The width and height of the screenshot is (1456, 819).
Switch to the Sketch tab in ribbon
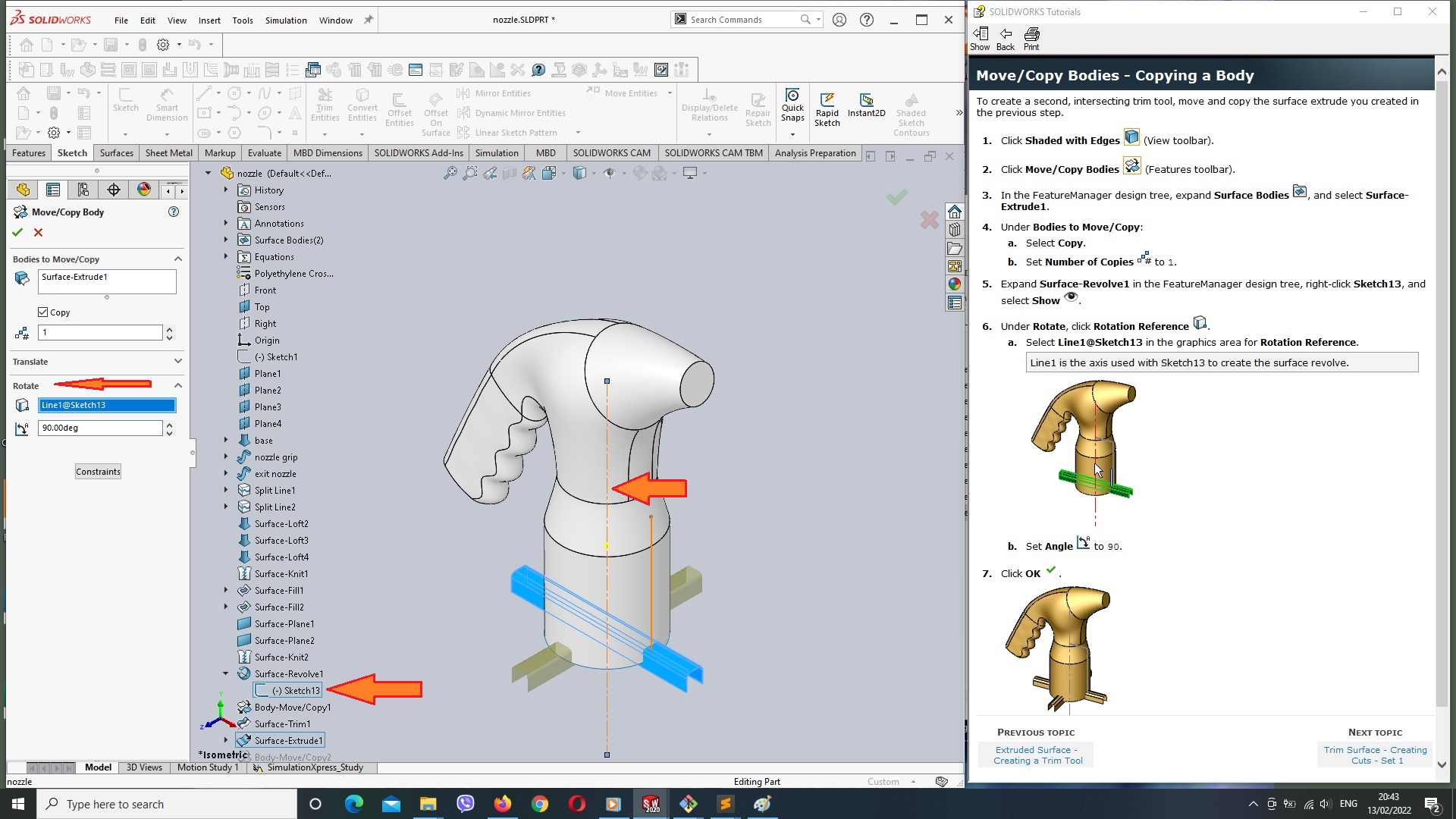pos(71,152)
